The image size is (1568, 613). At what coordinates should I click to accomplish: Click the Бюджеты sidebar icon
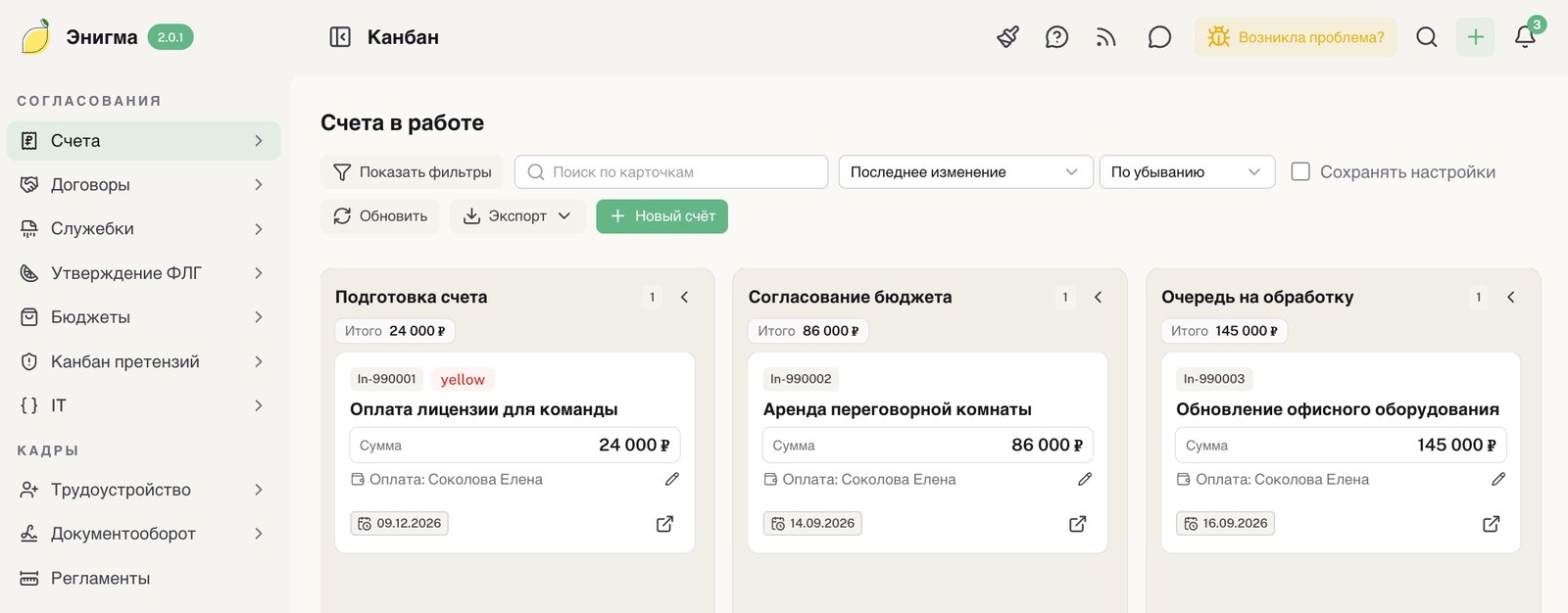tap(29, 317)
